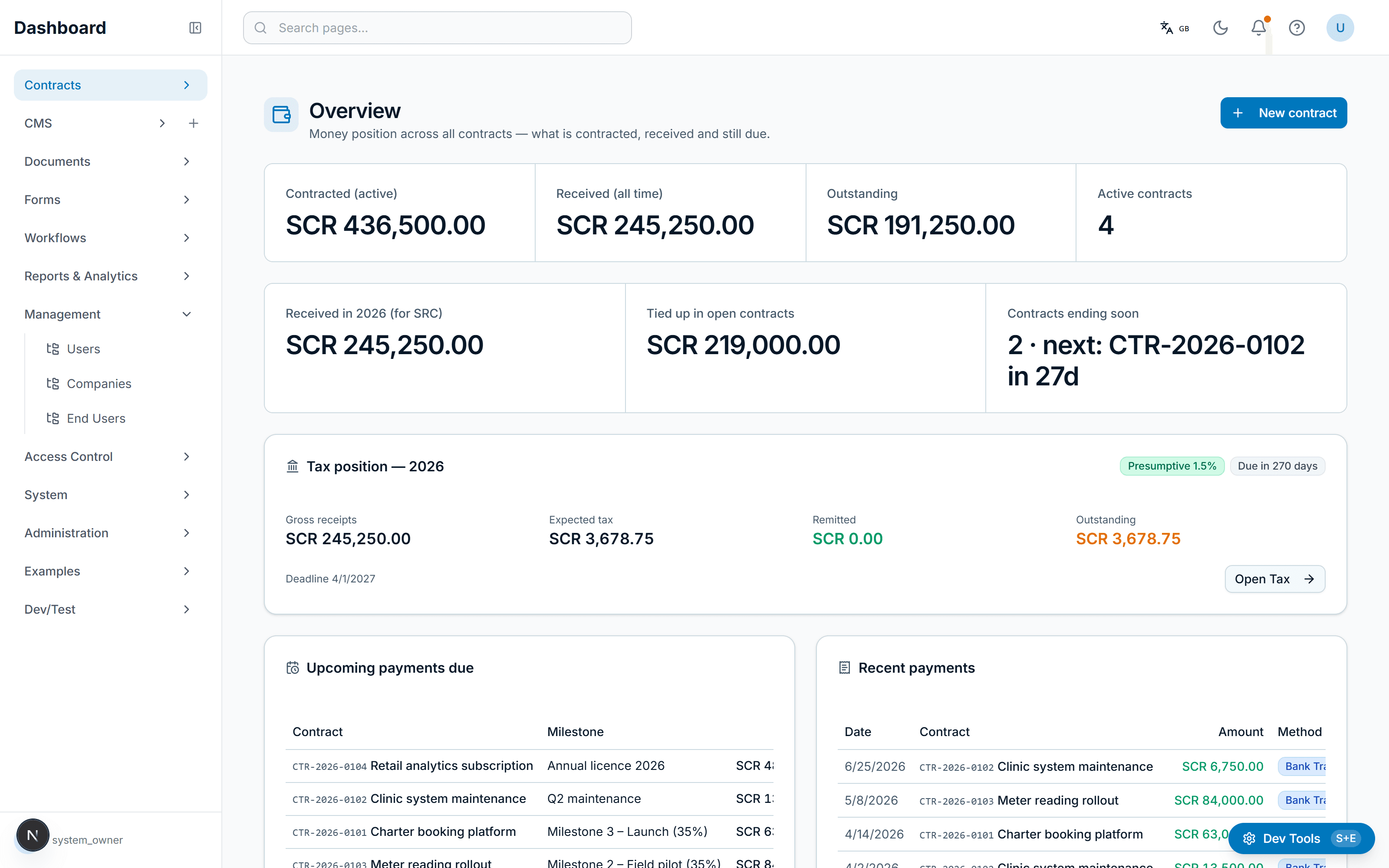This screenshot has width=1389, height=868.
Task: Click the Deadline 4/1/2027 text
Action: coord(331,579)
